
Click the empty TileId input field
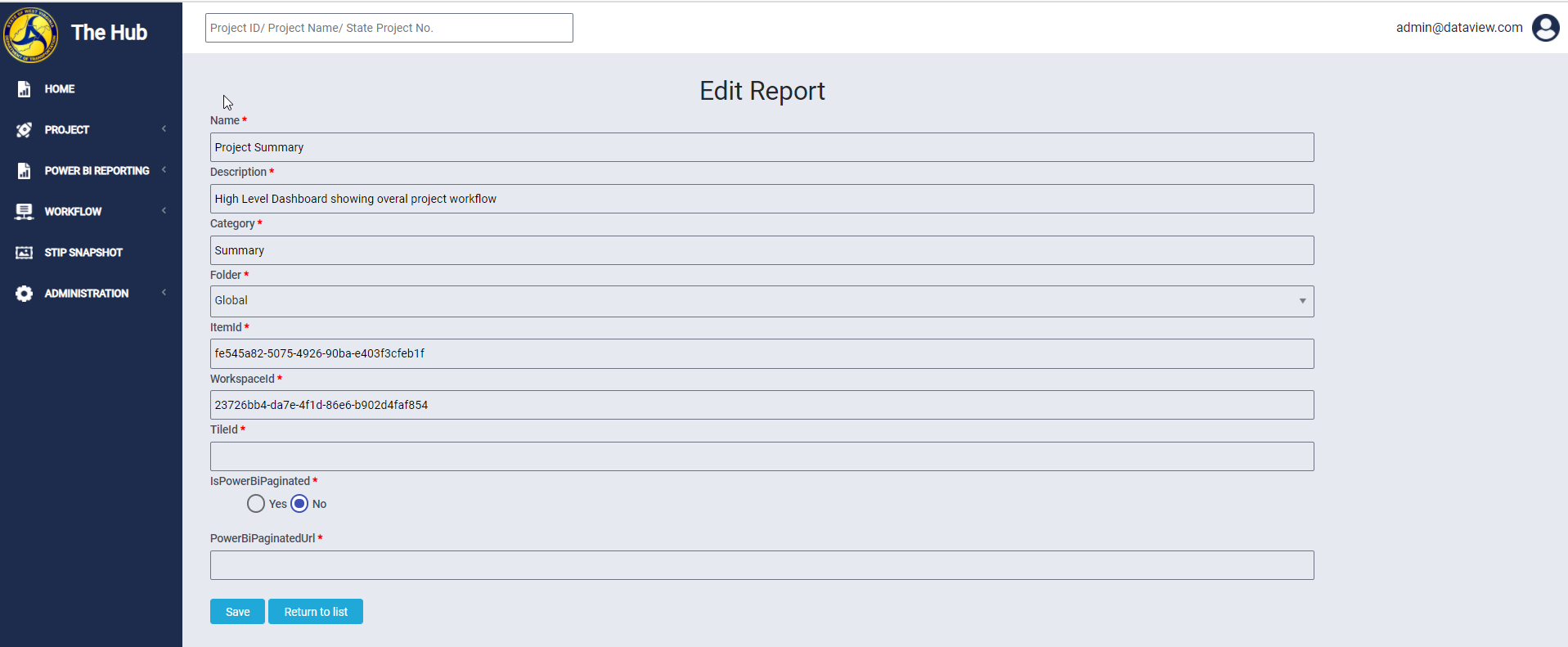click(x=762, y=456)
